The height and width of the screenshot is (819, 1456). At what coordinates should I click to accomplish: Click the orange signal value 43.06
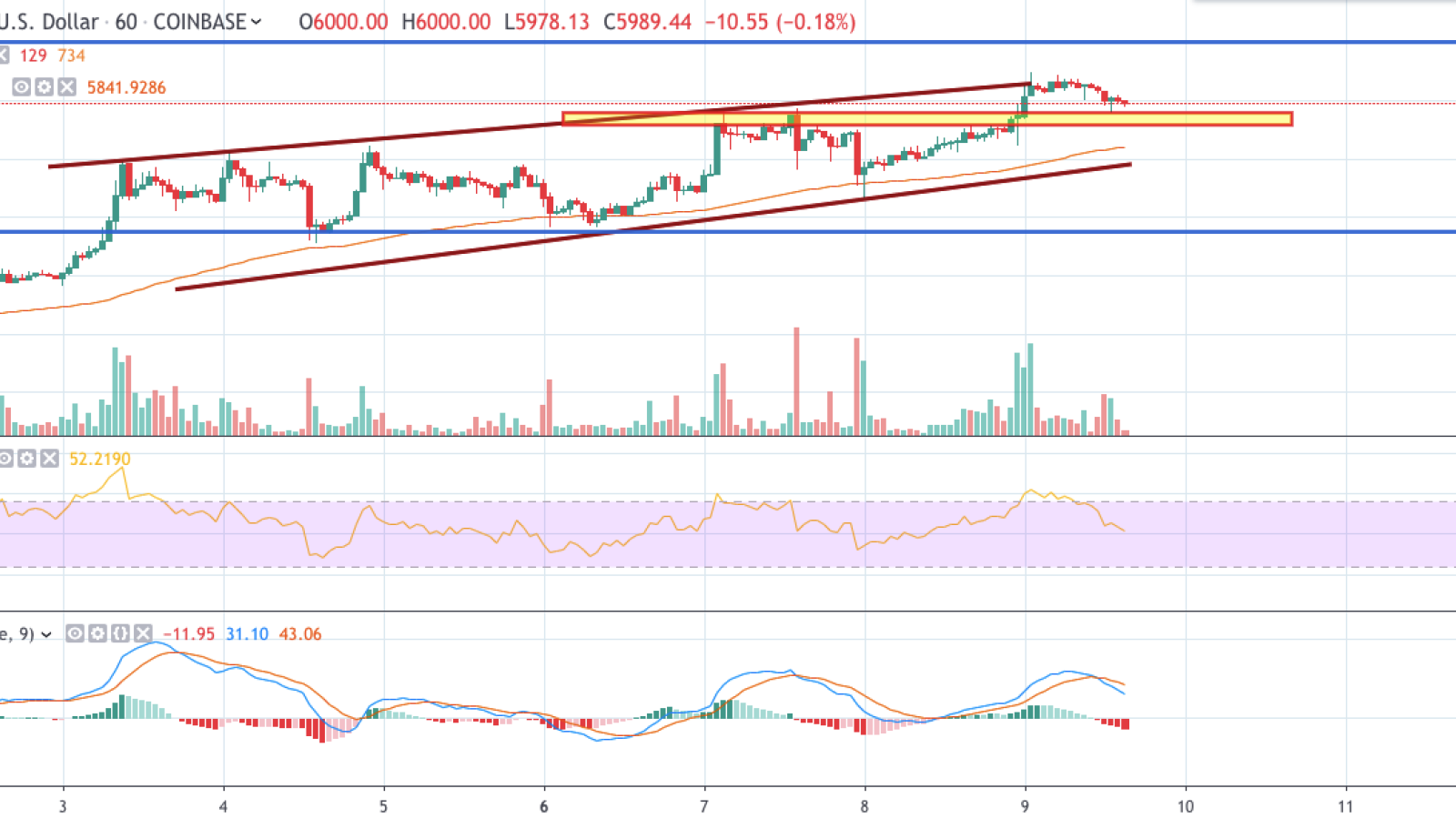click(x=300, y=633)
